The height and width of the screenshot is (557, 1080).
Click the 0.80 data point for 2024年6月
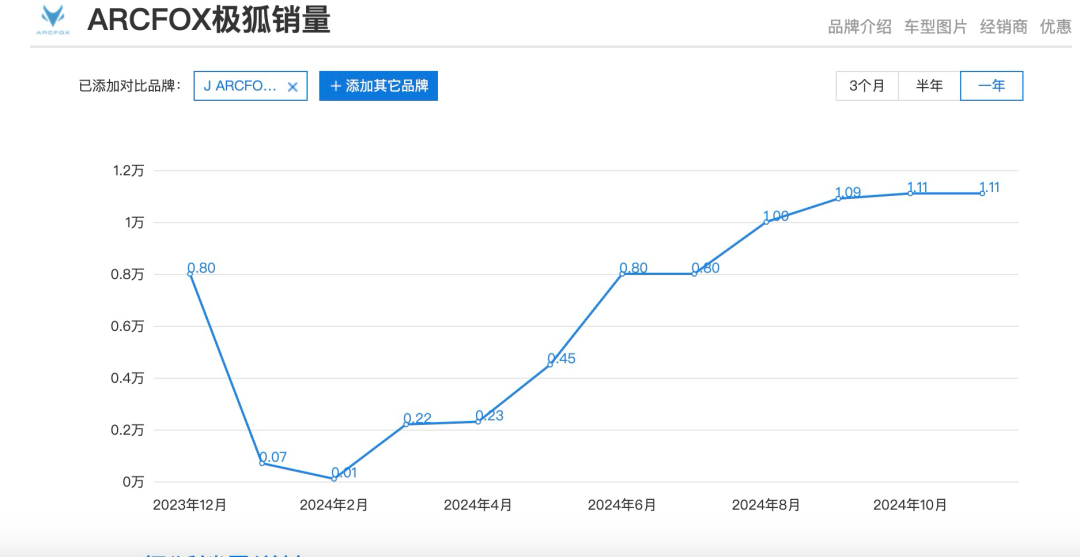(622, 273)
